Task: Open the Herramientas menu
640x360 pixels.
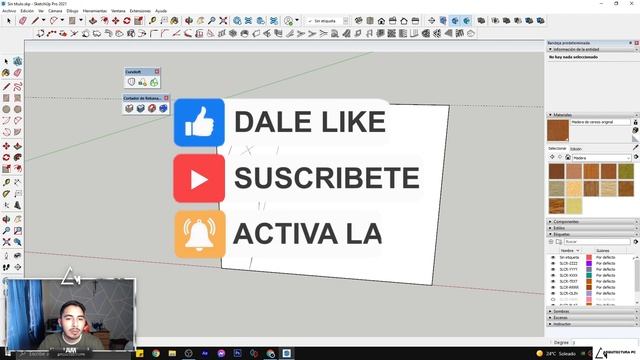Action: (x=95, y=11)
